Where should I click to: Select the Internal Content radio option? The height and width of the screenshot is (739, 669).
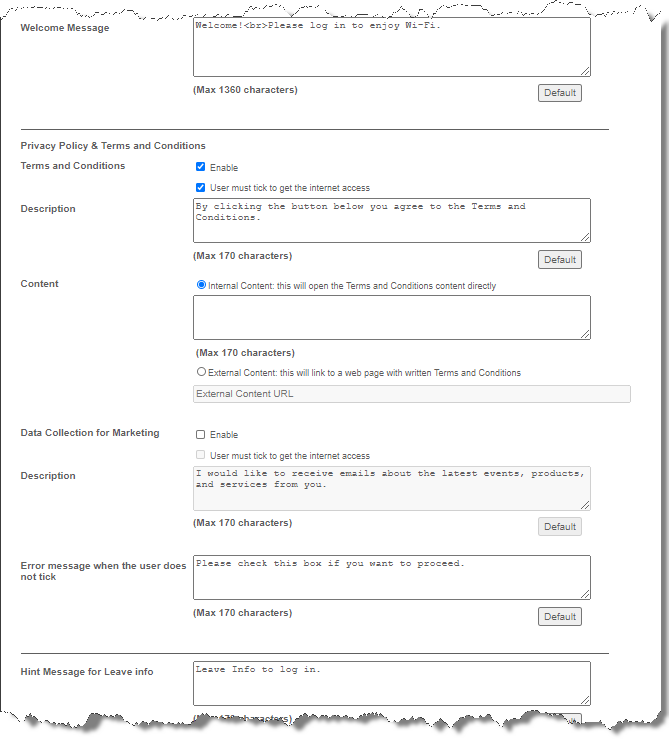coord(201,285)
